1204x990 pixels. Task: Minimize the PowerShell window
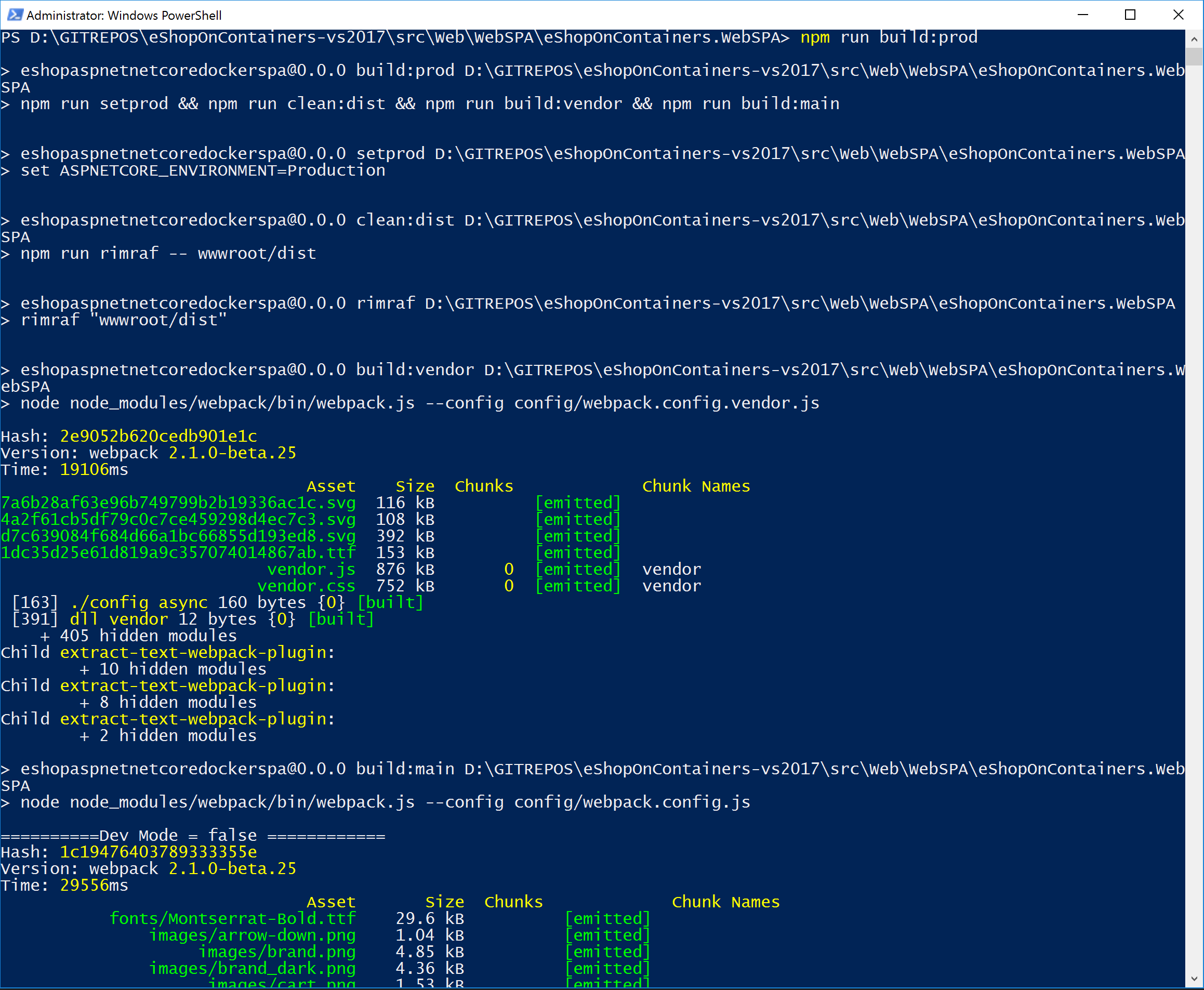tap(1082, 15)
